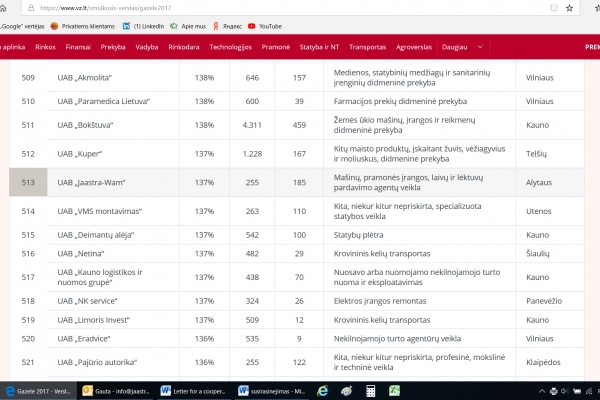This screenshot has width=600, height=400.
Task: Open the Pramonė menu section
Action: coord(276,47)
